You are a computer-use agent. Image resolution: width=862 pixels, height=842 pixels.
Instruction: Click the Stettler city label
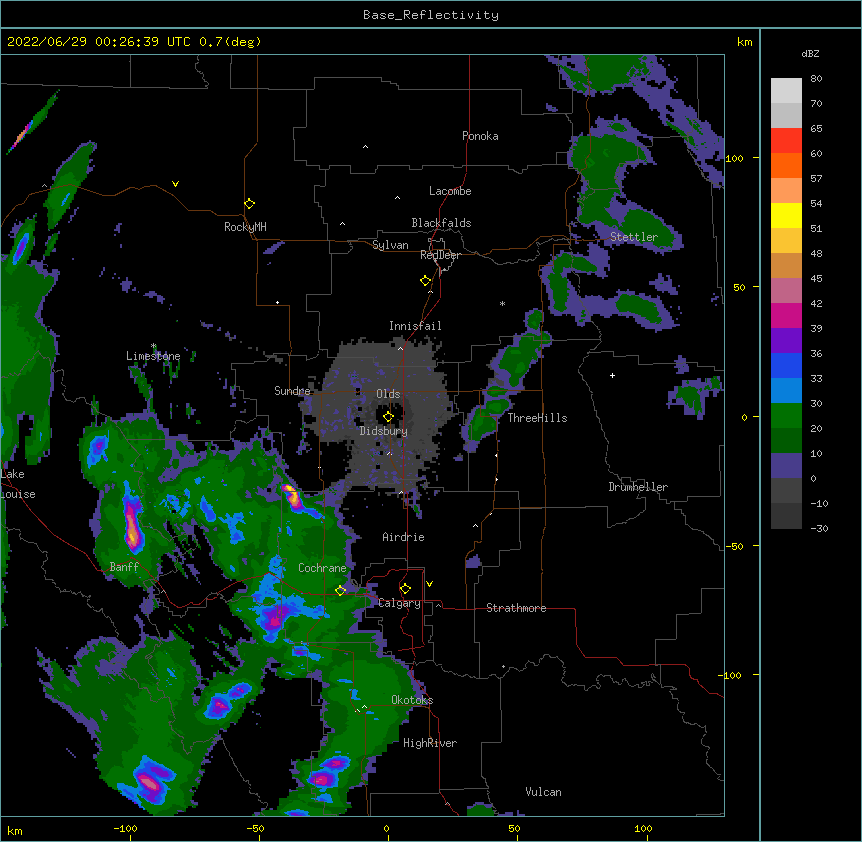point(634,237)
